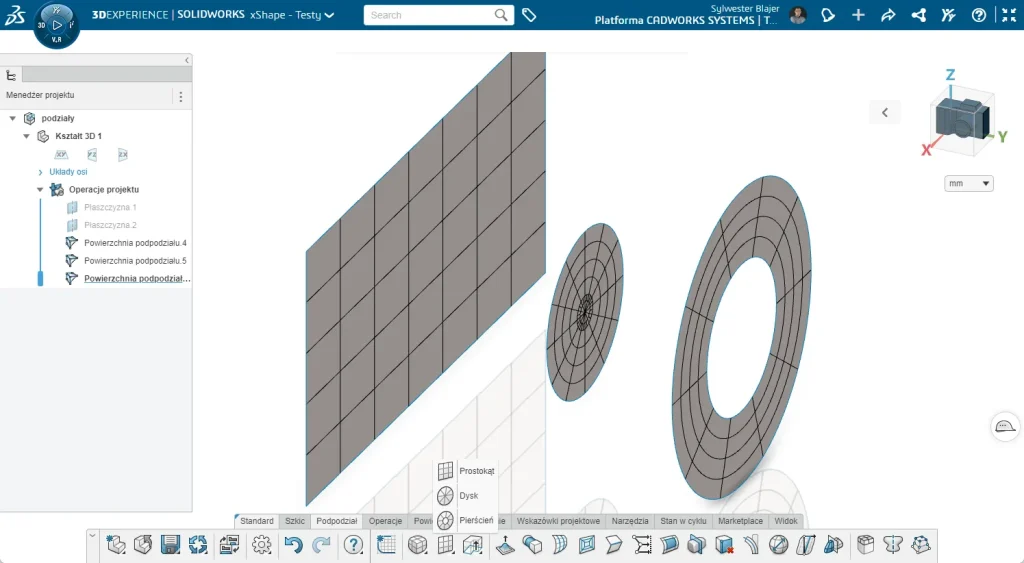This screenshot has height=563, width=1024.
Task: Switch to the Operacje tab
Action: click(385, 521)
